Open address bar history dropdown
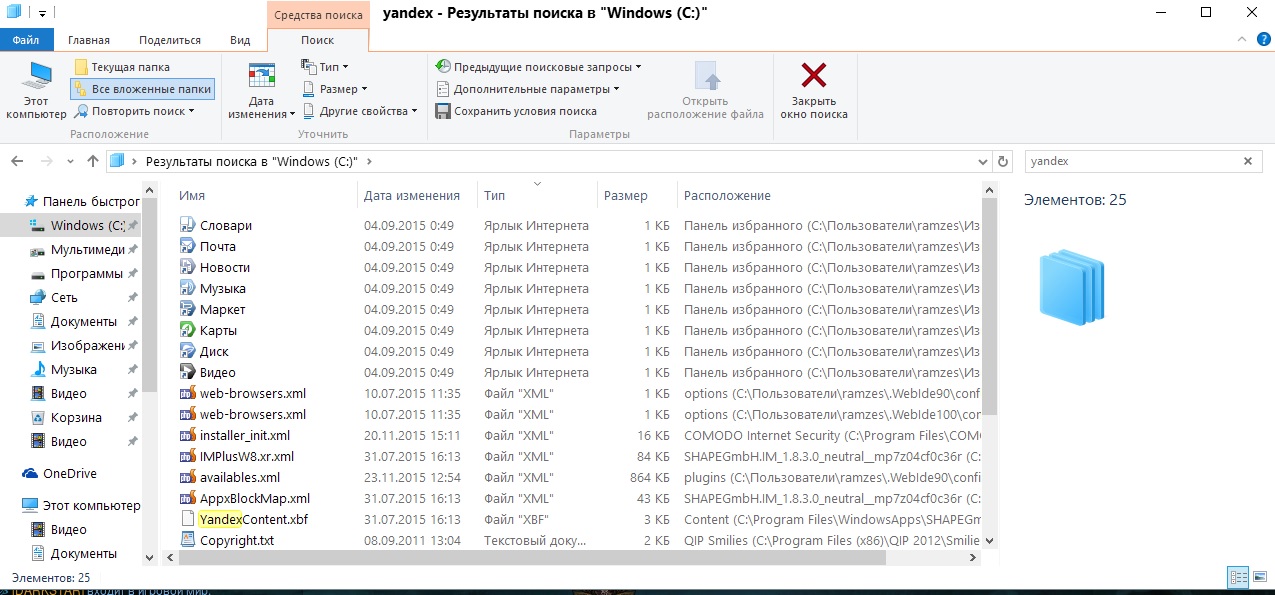This screenshot has height=595, width=1275. click(983, 161)
